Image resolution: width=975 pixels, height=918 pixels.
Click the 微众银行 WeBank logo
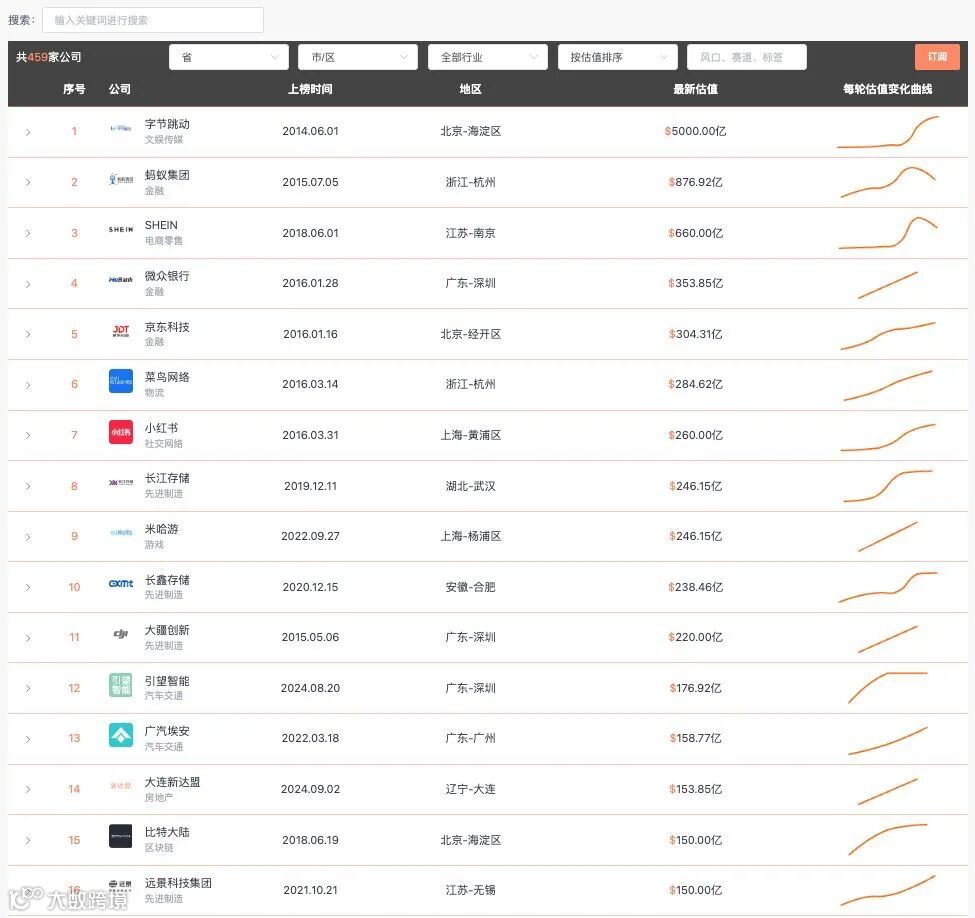(121, 280)
